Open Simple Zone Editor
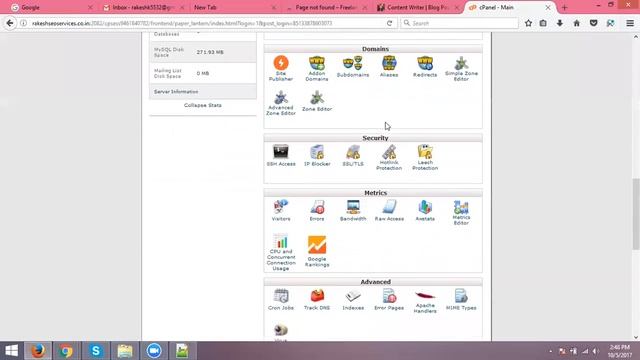Screen dimensions: 640x360 tap(461, 68)
